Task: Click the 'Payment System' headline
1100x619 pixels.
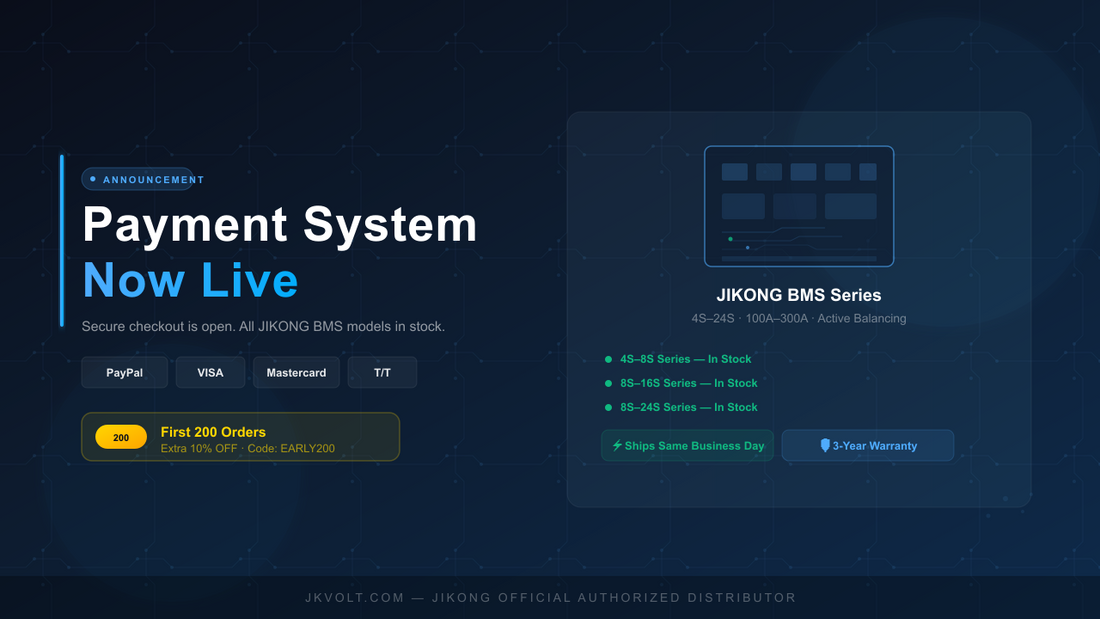Action: [280, 225]
